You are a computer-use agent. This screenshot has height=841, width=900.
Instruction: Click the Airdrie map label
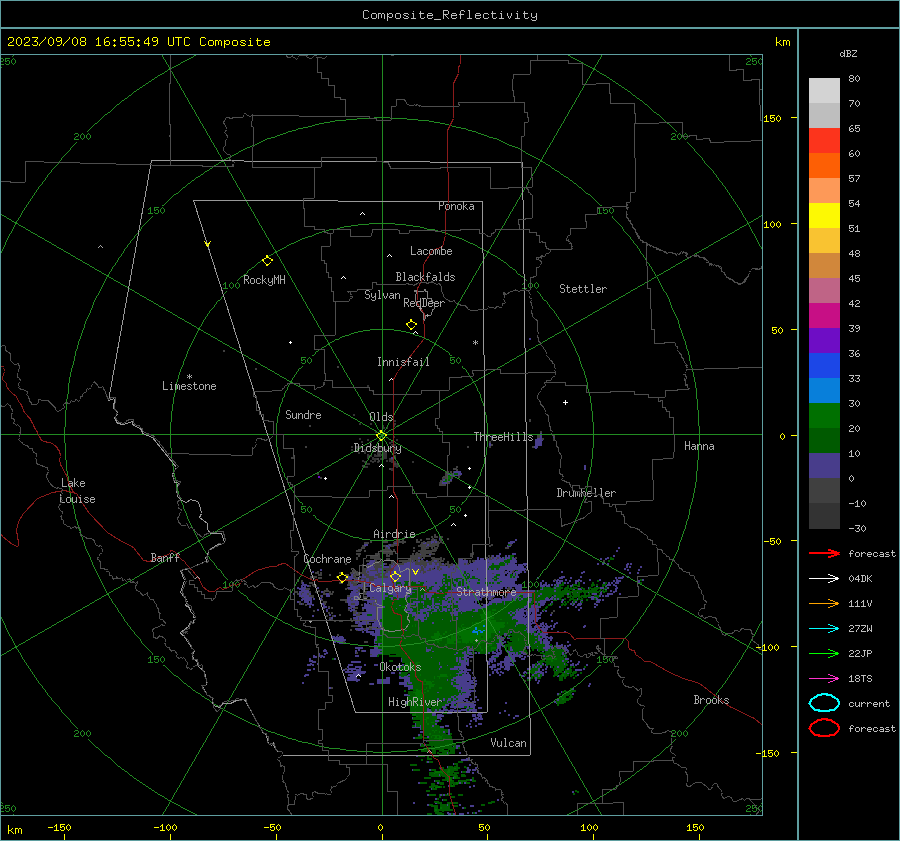click(394, 534)
